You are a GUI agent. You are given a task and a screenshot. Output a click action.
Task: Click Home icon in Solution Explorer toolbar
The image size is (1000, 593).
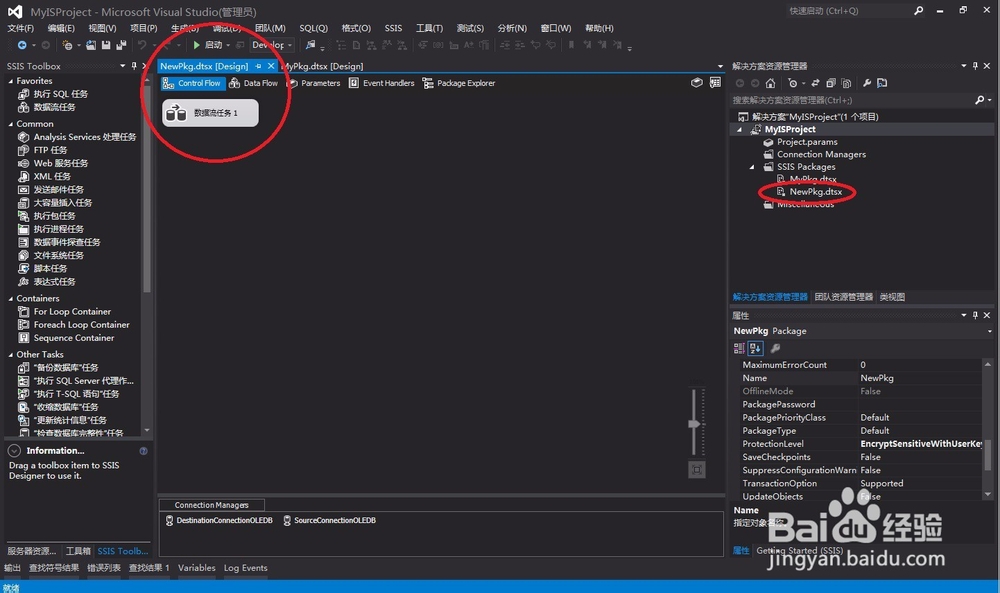tap(770, 83)
